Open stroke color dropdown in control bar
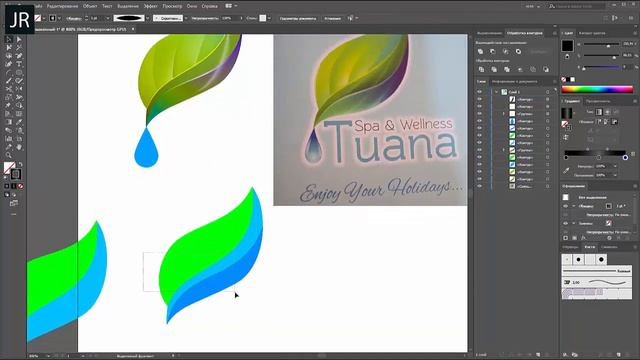 (59, 18)
